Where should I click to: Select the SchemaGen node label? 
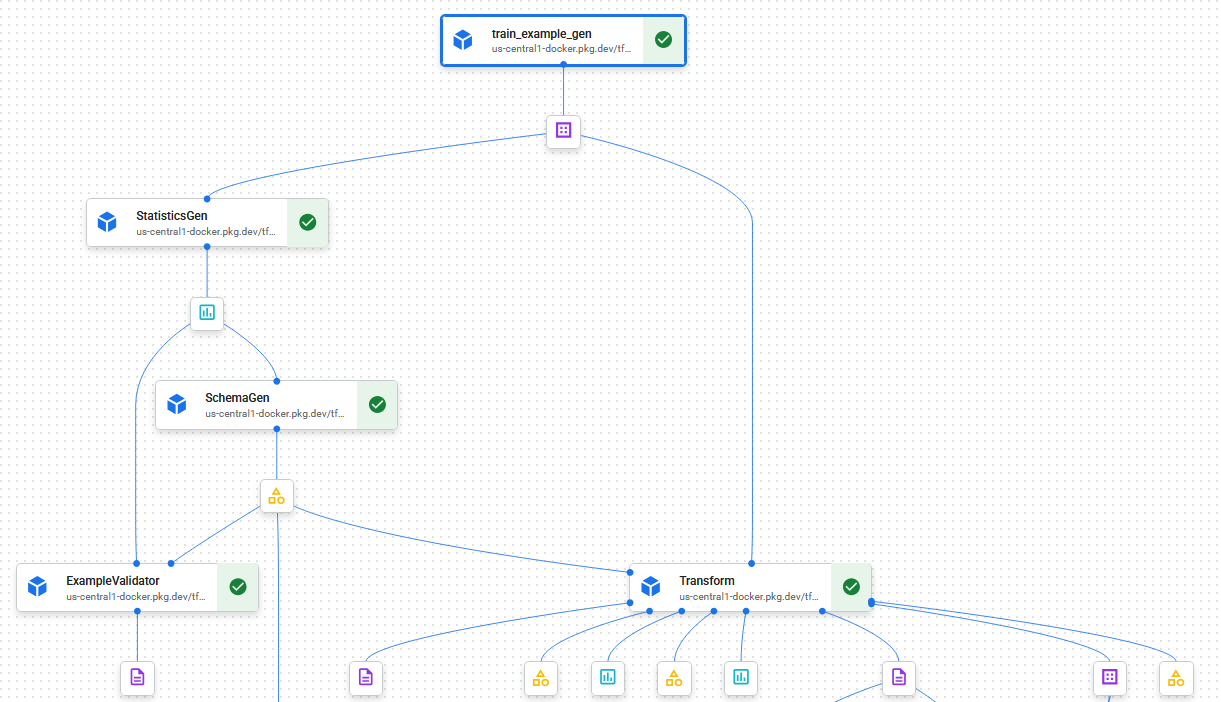tap(237, 398)
